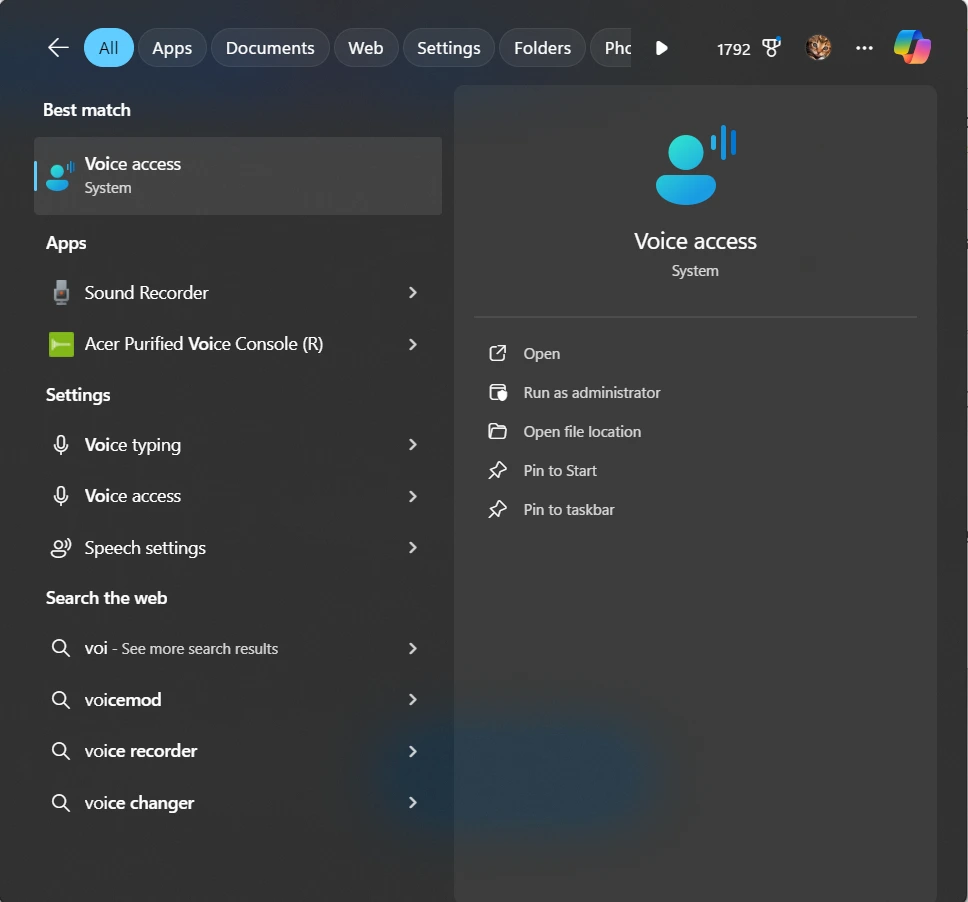Switch to the Settings filter tab

(448, 48)
